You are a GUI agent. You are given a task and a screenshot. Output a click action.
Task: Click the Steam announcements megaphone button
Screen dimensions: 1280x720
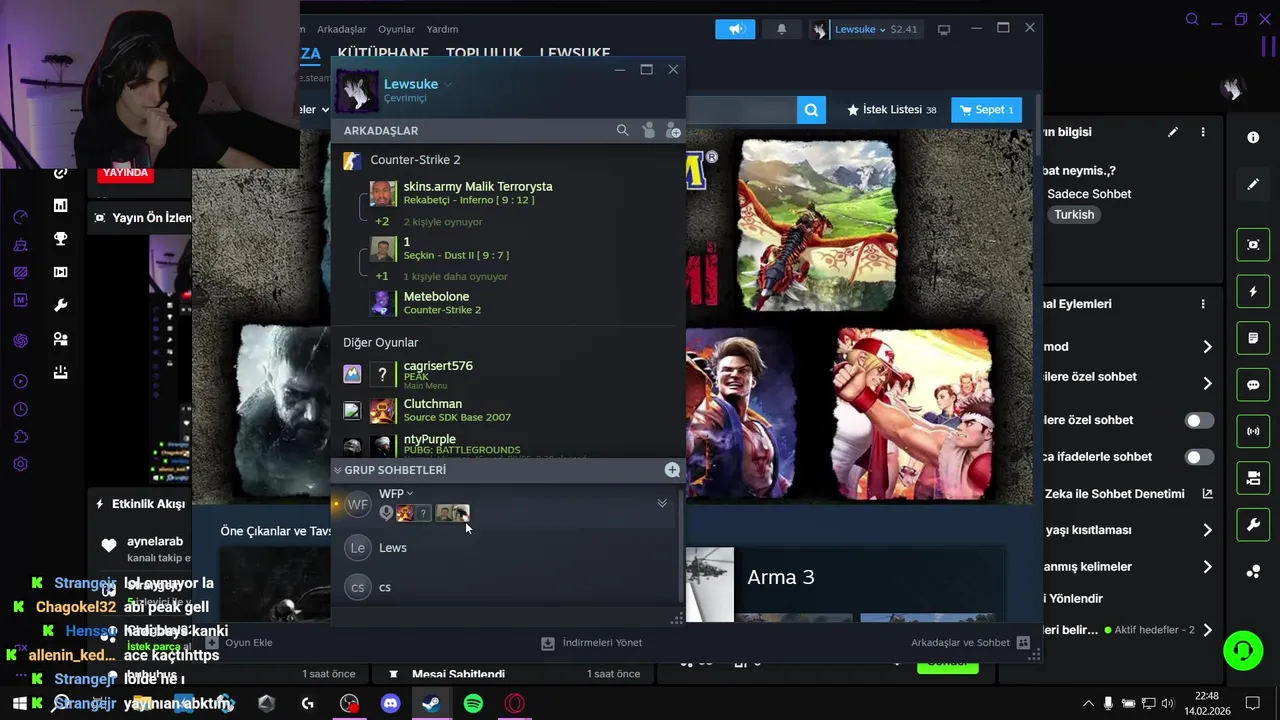click(x=735, y=29)
